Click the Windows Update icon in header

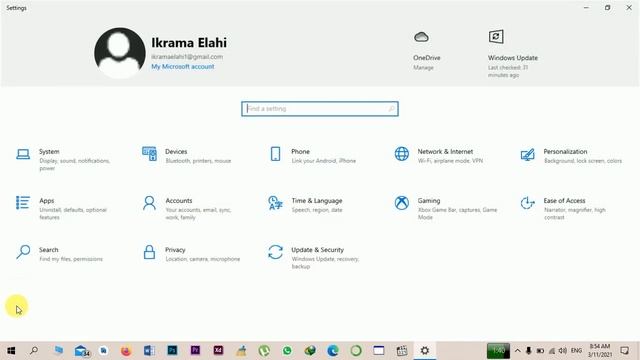[496, 37]
